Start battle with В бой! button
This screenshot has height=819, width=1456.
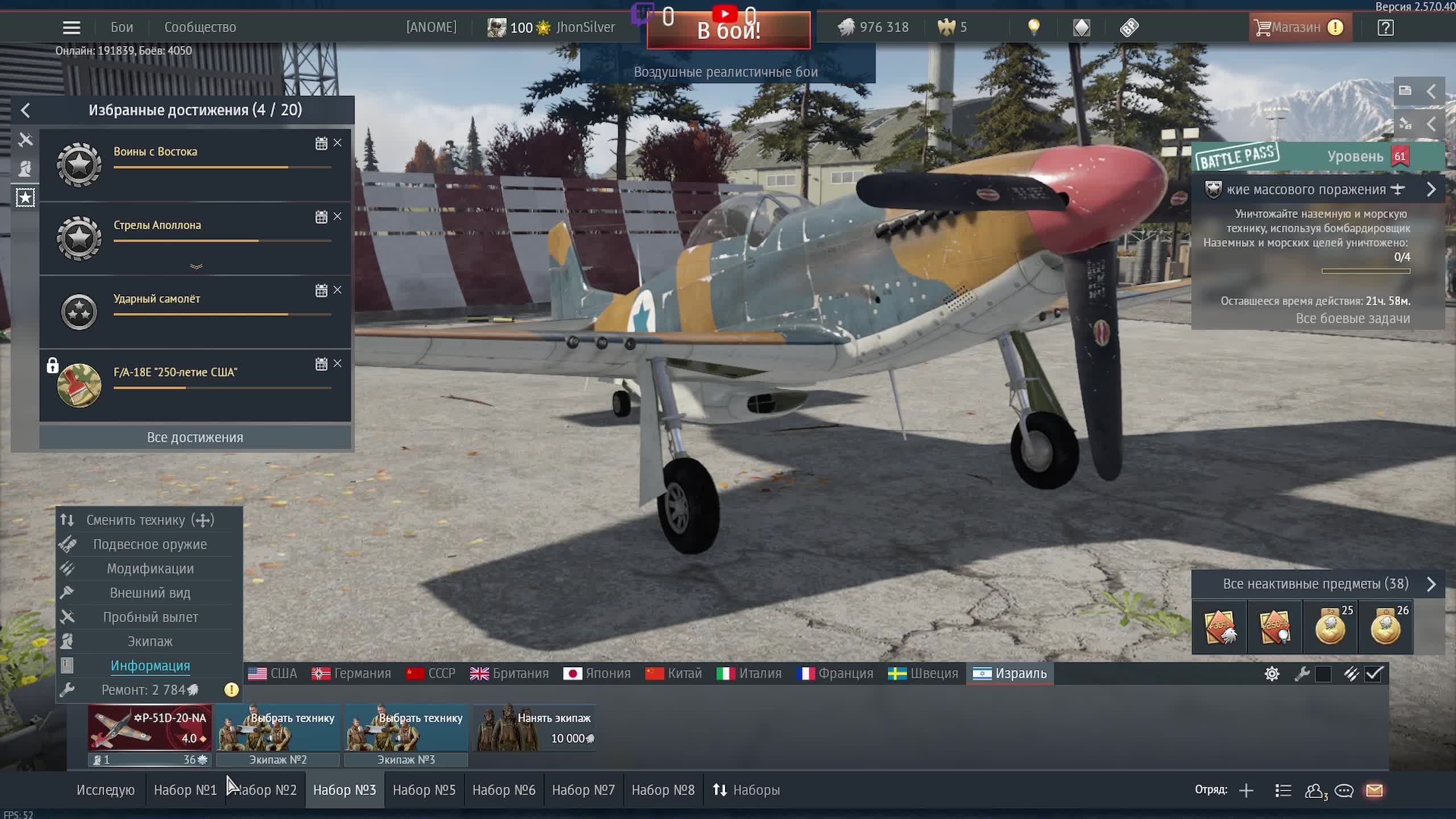click(729, 31)
